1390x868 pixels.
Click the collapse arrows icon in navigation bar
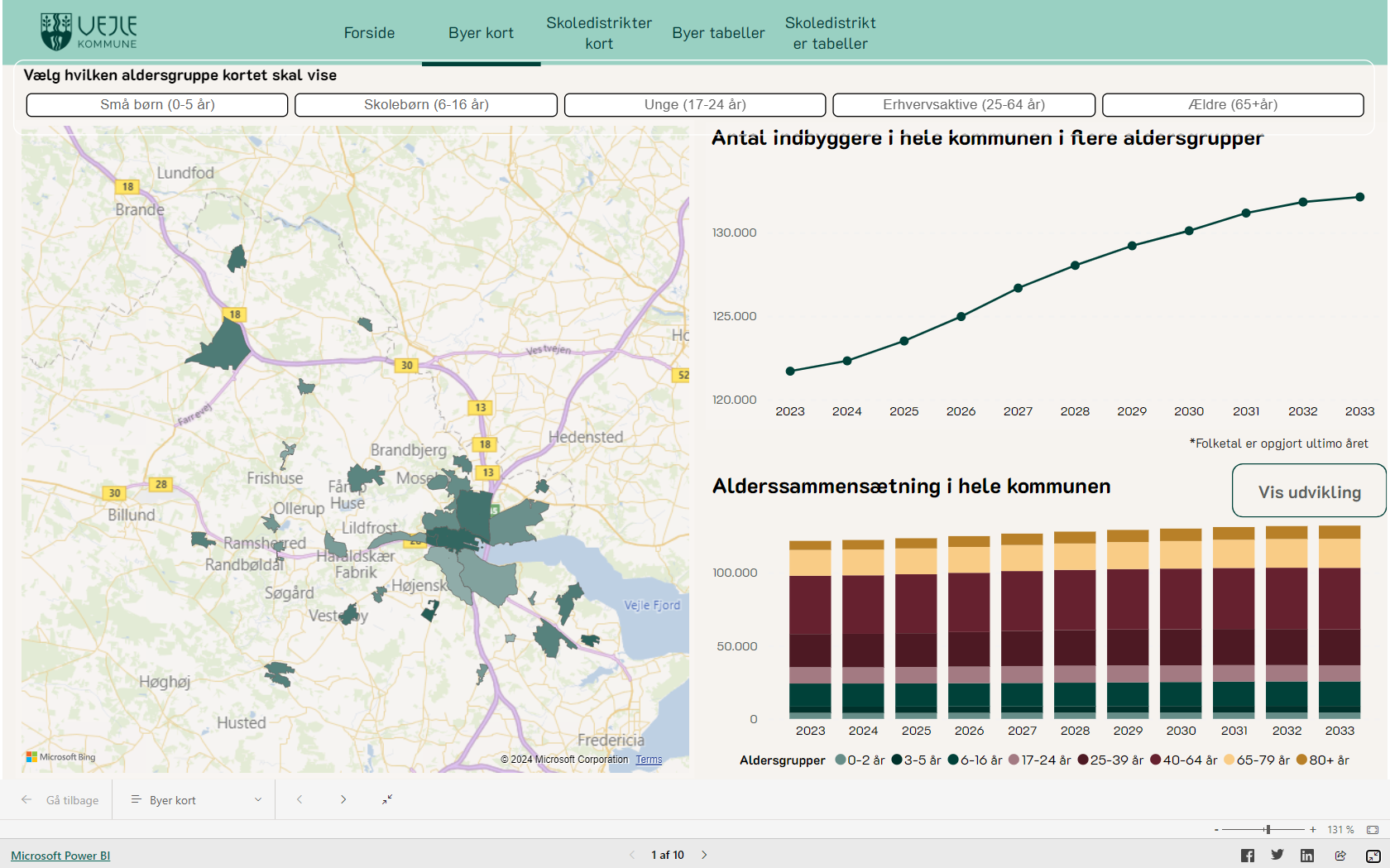click(x=387, y=799)
